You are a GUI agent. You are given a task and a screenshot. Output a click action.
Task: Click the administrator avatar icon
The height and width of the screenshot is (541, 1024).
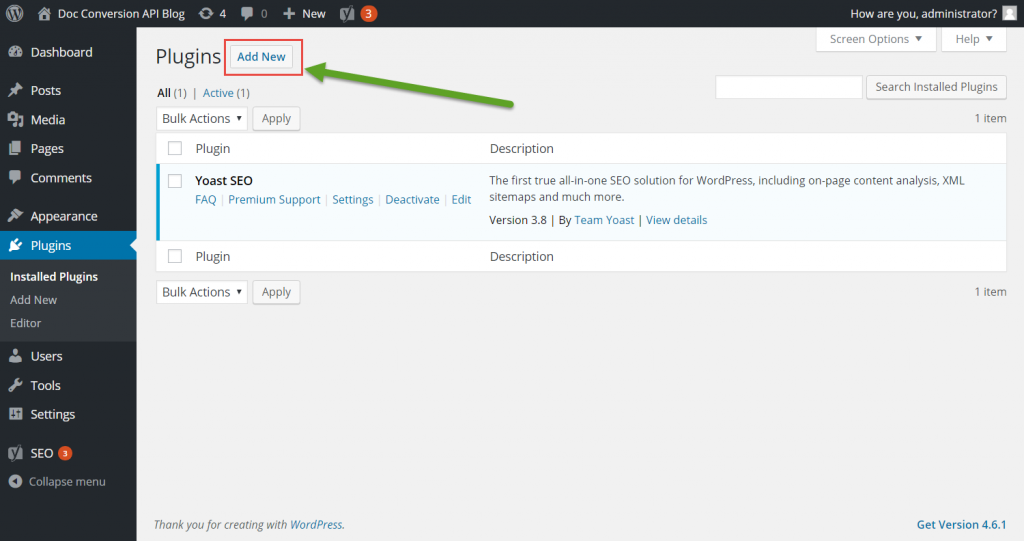1009,13
